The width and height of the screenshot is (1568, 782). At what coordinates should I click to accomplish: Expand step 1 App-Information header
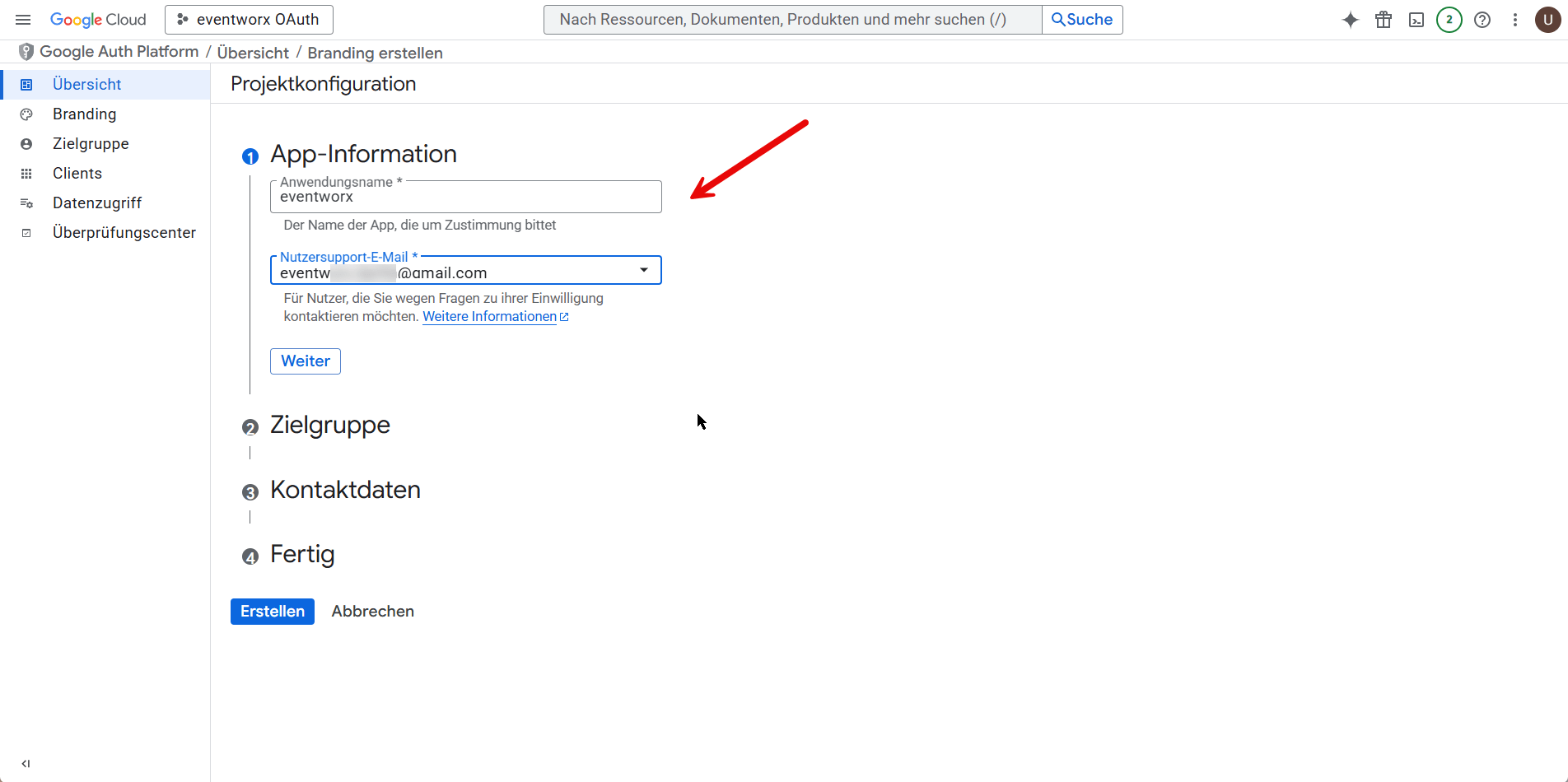363,154
